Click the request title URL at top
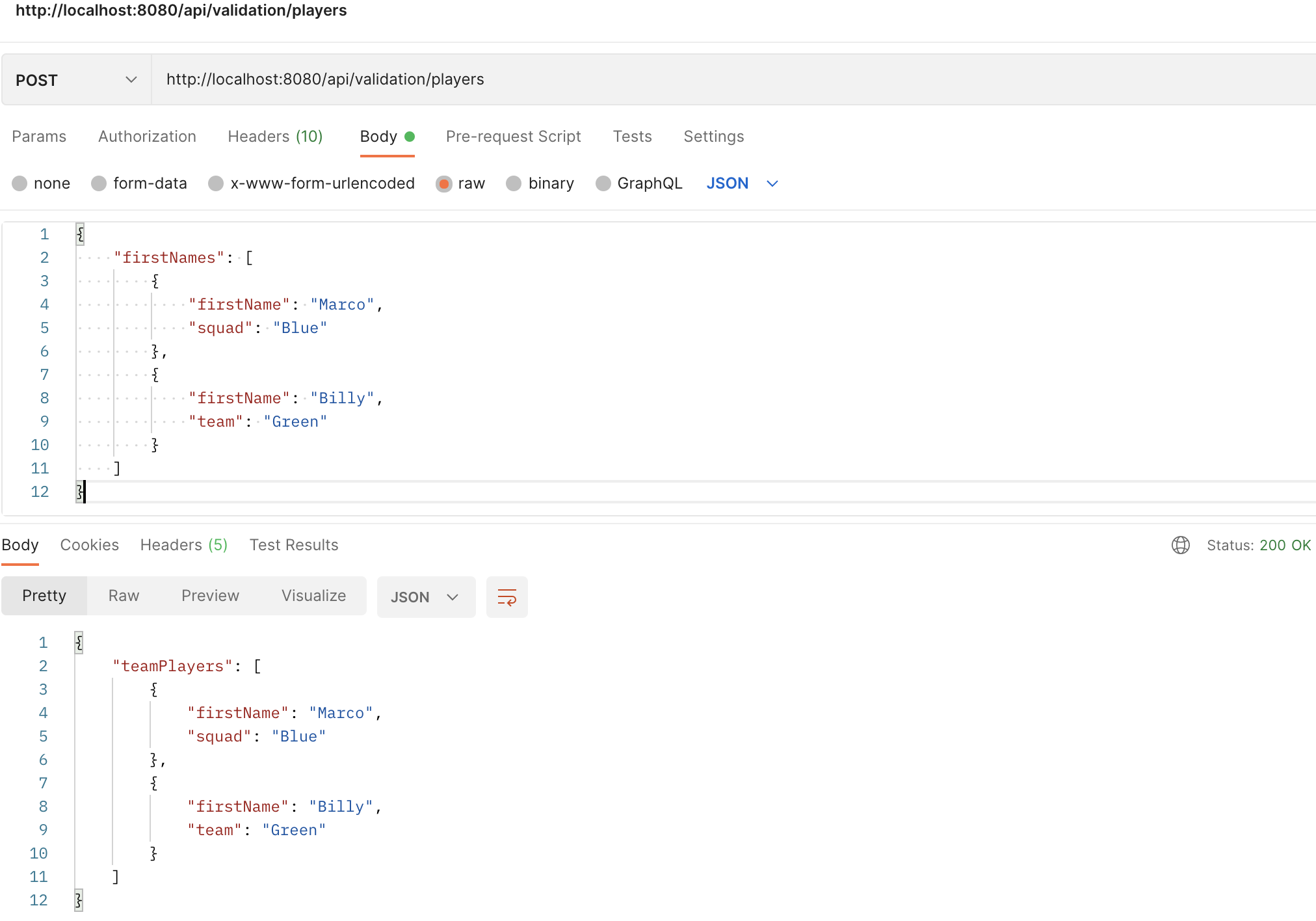This screenshot has width=1316, height=921. point(181,10)
